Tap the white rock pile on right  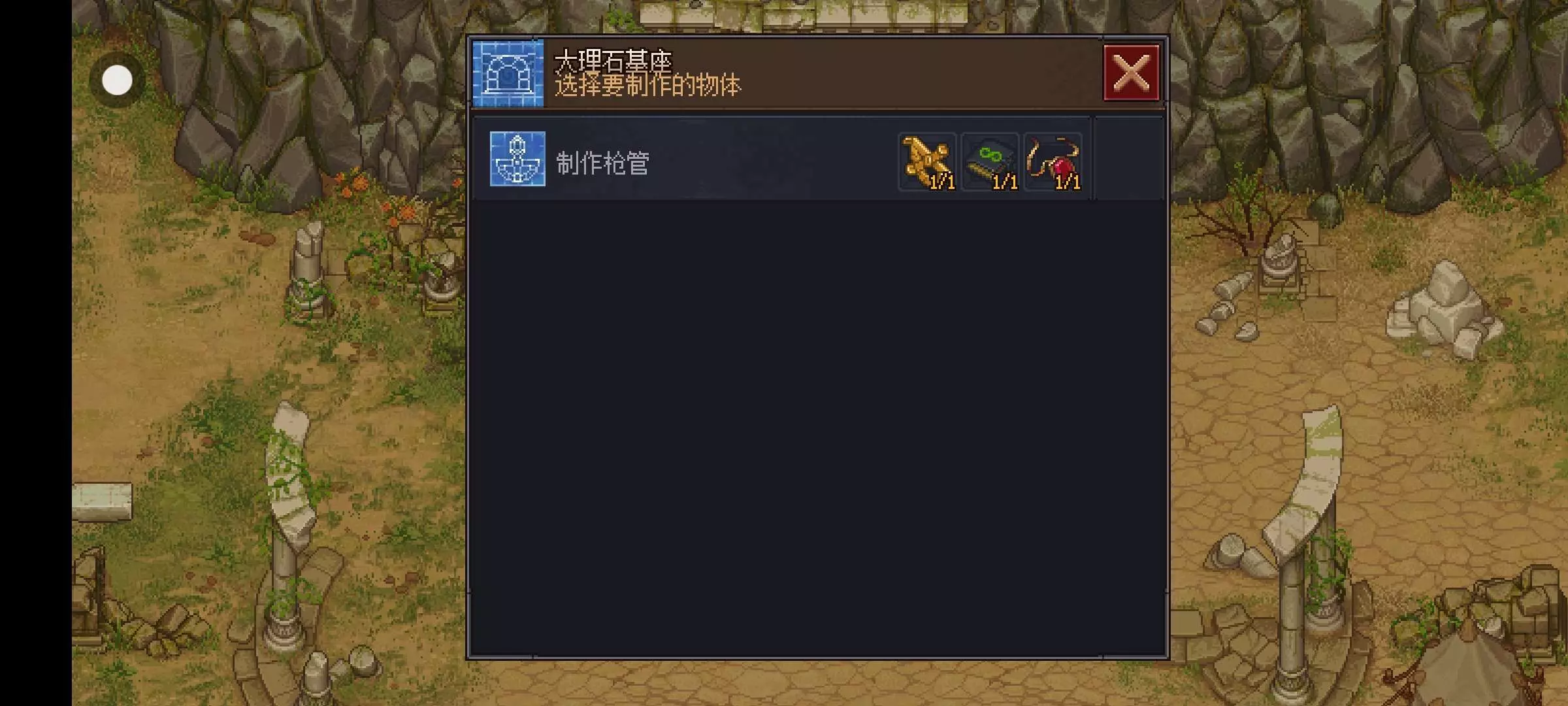(x=1446, y=311)
